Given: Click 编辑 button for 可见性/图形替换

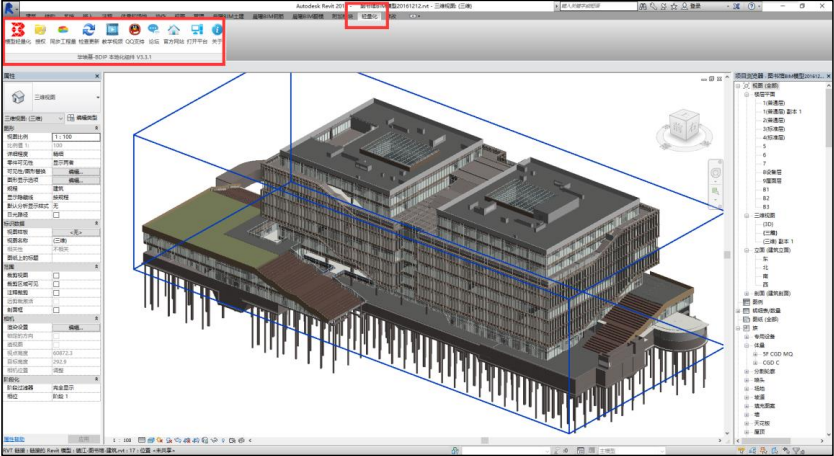Looking at the screenshot, I should point(76,171).
